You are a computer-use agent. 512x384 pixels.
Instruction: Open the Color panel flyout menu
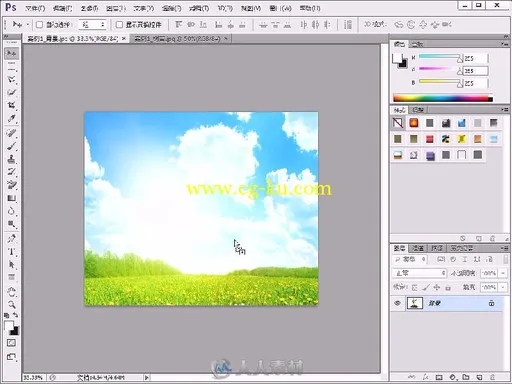[x=505, y=44]
